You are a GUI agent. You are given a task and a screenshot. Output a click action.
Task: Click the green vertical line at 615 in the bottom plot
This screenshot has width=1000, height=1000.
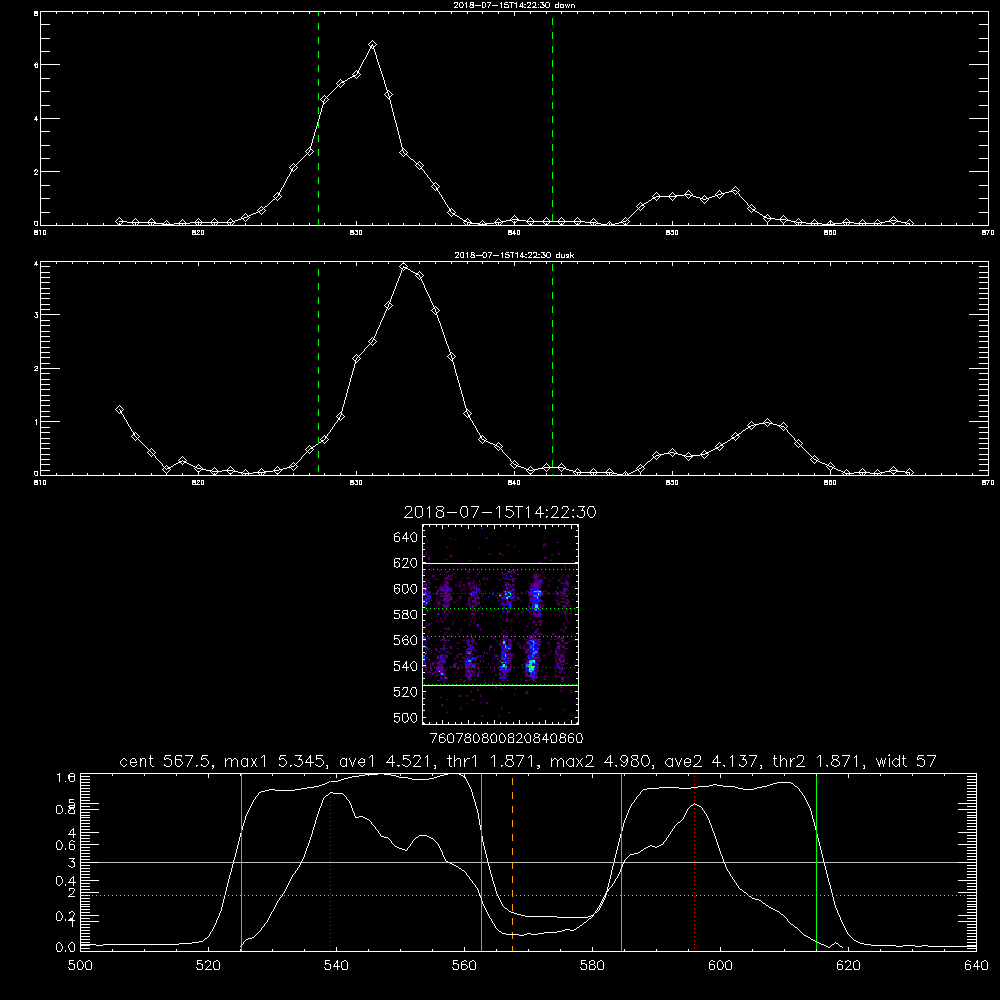pyautogui.click(x=816, y=862)
